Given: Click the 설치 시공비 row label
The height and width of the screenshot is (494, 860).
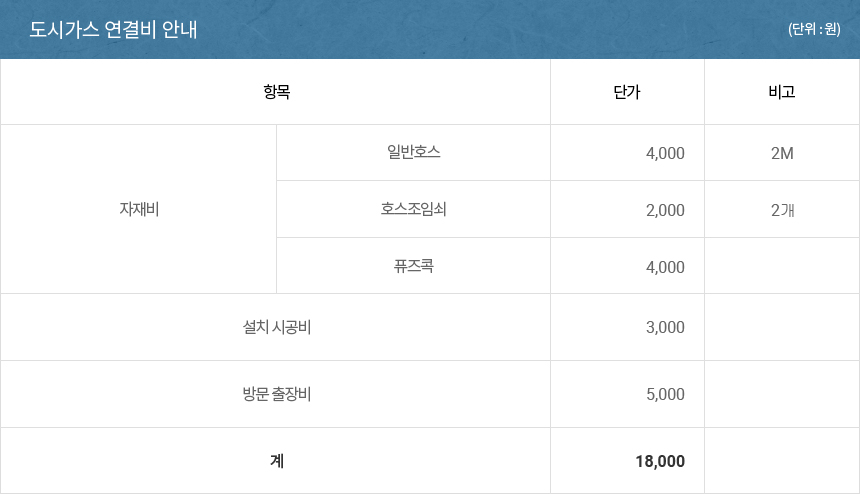Looking at the screenshot, I should 276,327.
